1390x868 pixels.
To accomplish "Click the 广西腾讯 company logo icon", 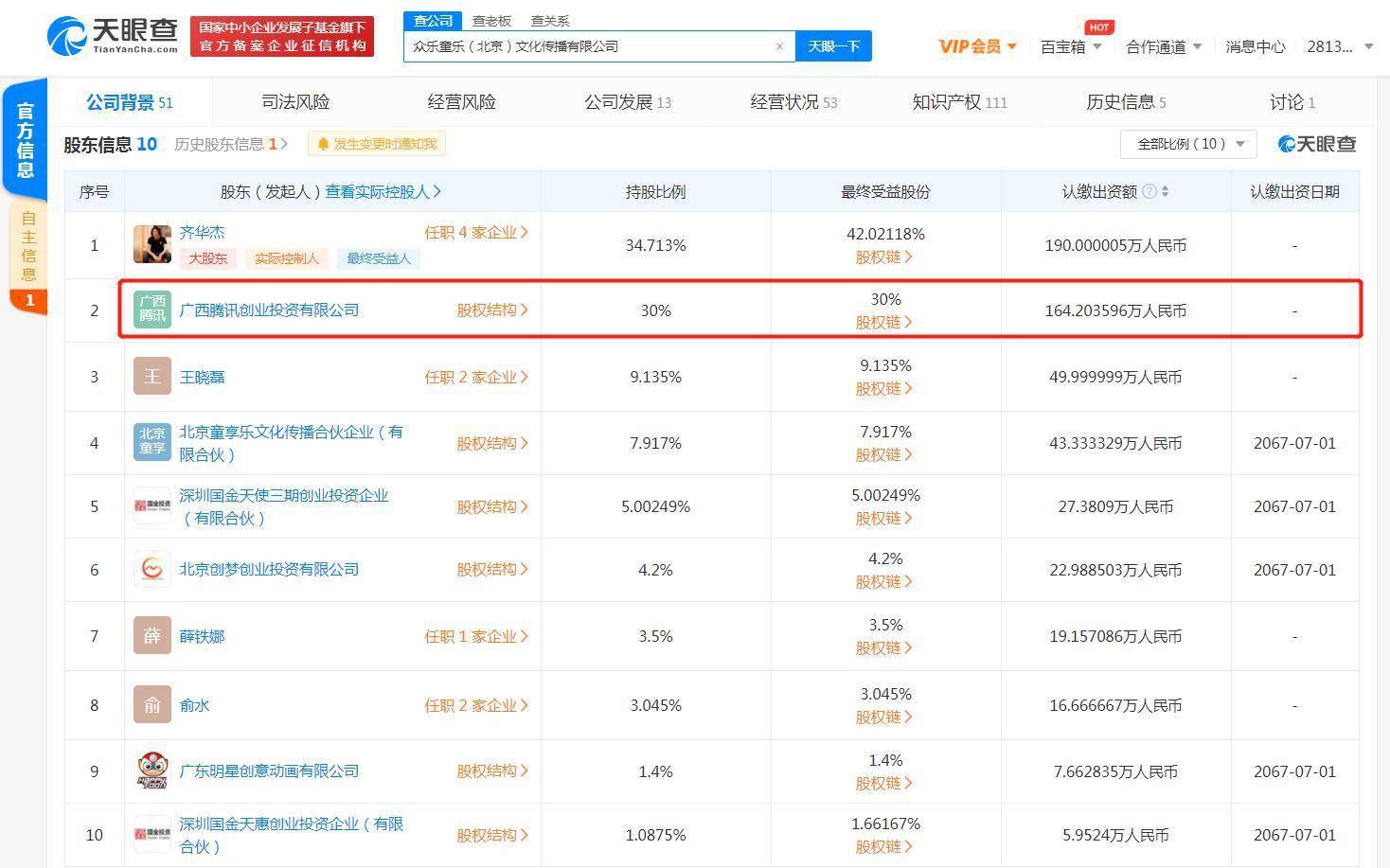I will point(151,310).
